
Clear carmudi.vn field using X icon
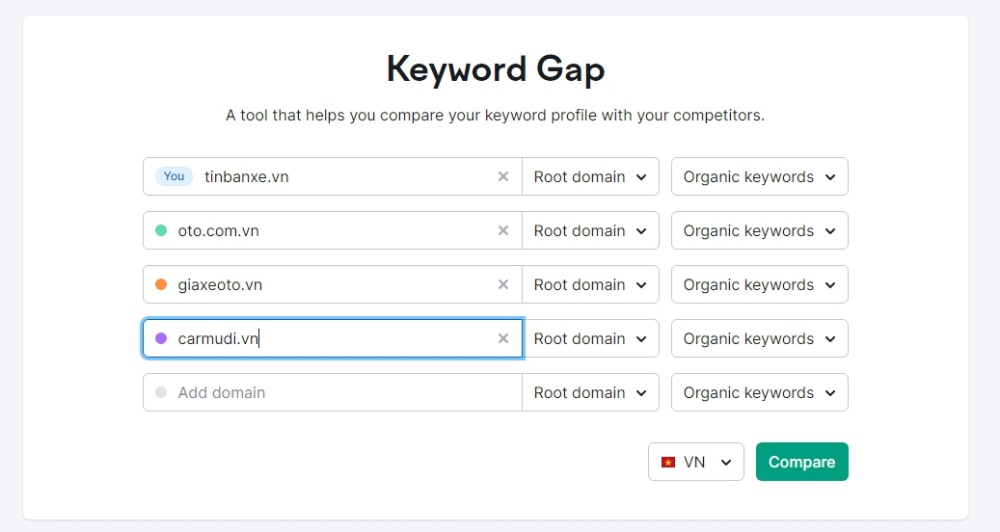(503, 339)
